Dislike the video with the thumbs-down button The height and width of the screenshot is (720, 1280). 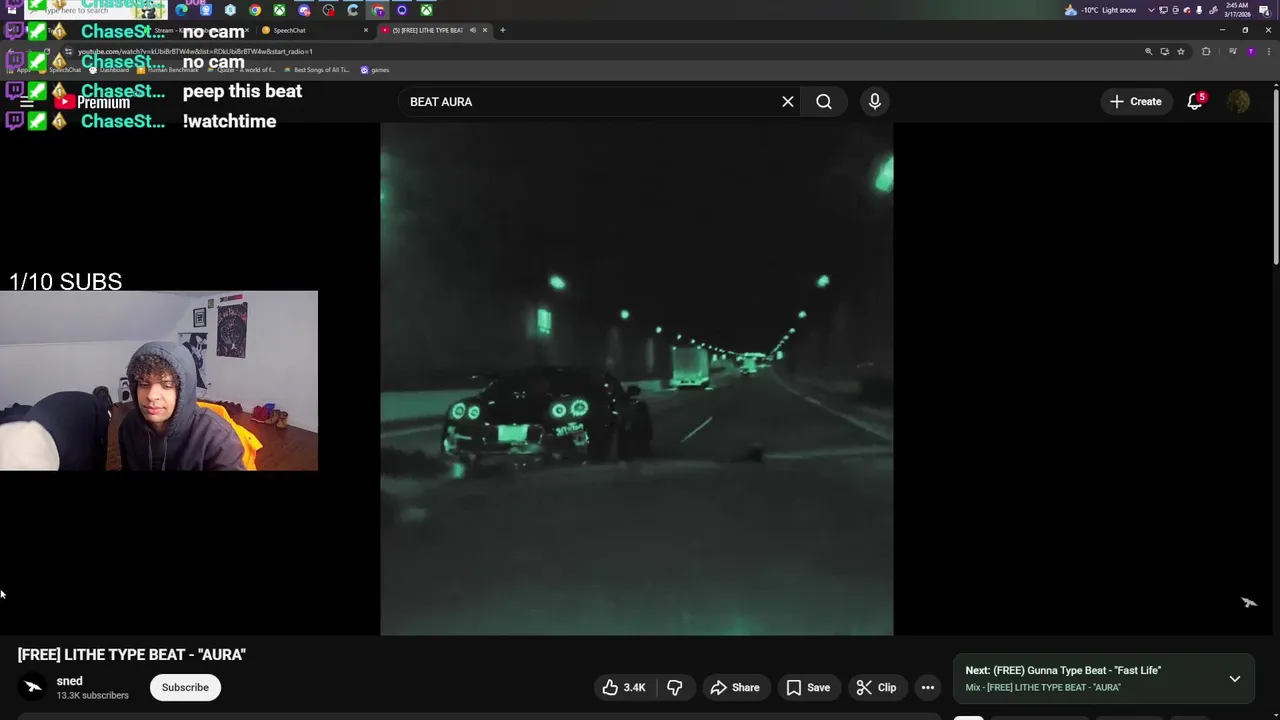point(675,687)
